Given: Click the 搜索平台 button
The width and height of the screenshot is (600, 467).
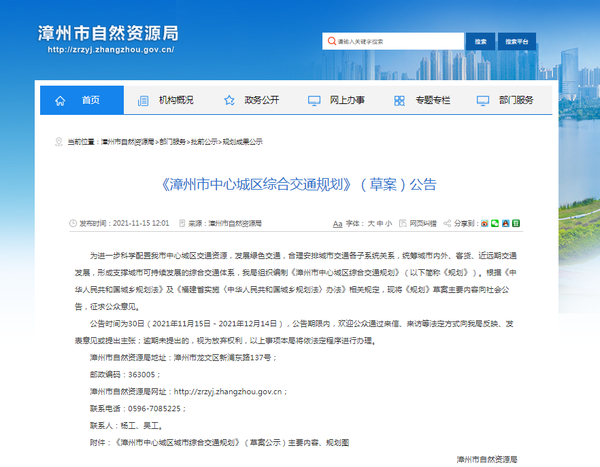Looking at the screenshot, I should click(x=517, y=41).
